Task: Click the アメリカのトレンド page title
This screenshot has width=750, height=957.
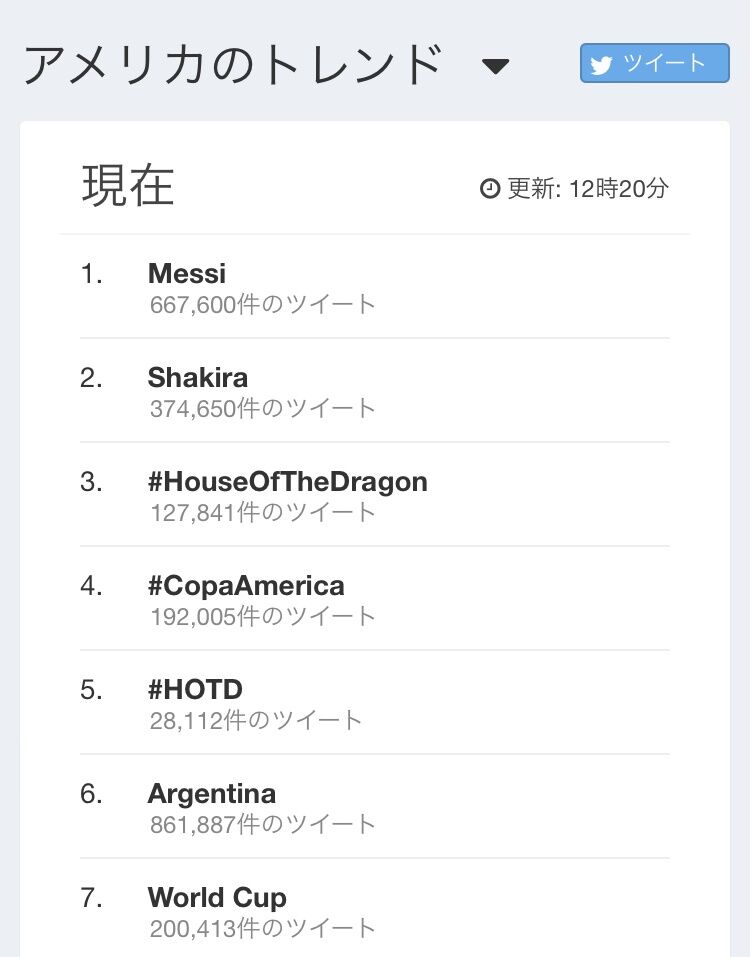Action: click(233, 65)
